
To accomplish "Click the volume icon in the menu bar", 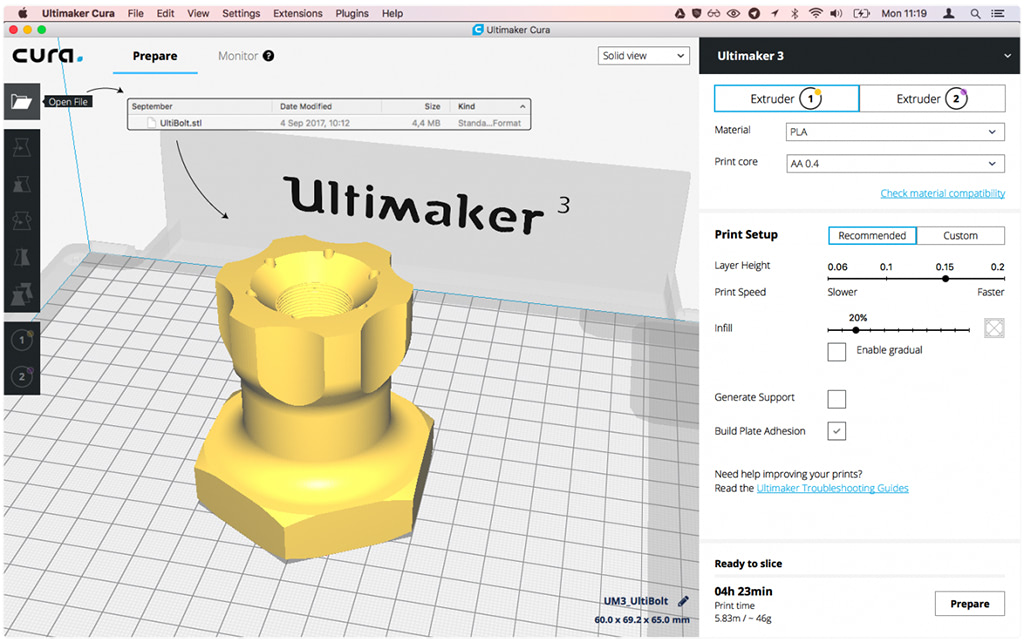I will pos(836,13).
